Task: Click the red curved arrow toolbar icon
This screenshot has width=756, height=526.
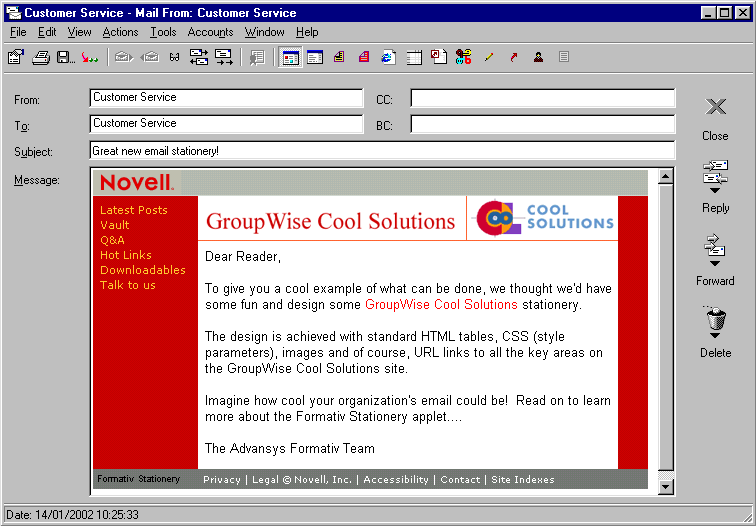Action: [x=513, y=57]
